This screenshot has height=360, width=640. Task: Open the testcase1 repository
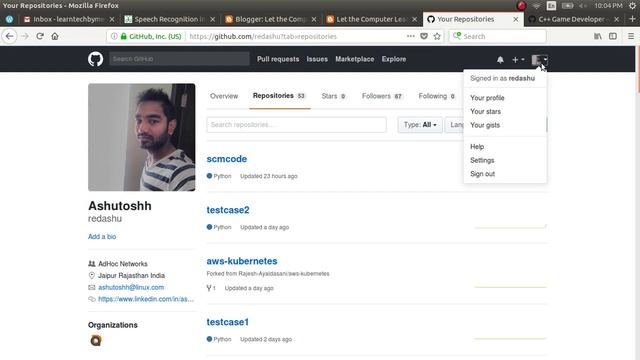click(x=227, y=322)
